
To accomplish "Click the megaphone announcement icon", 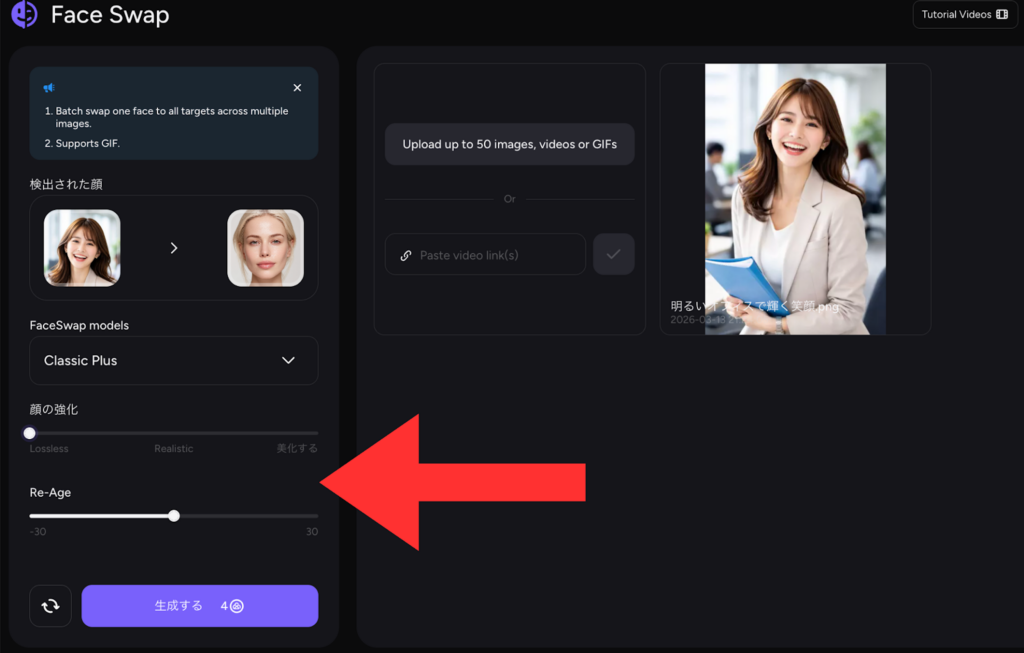I will click(x=49, y=88).
